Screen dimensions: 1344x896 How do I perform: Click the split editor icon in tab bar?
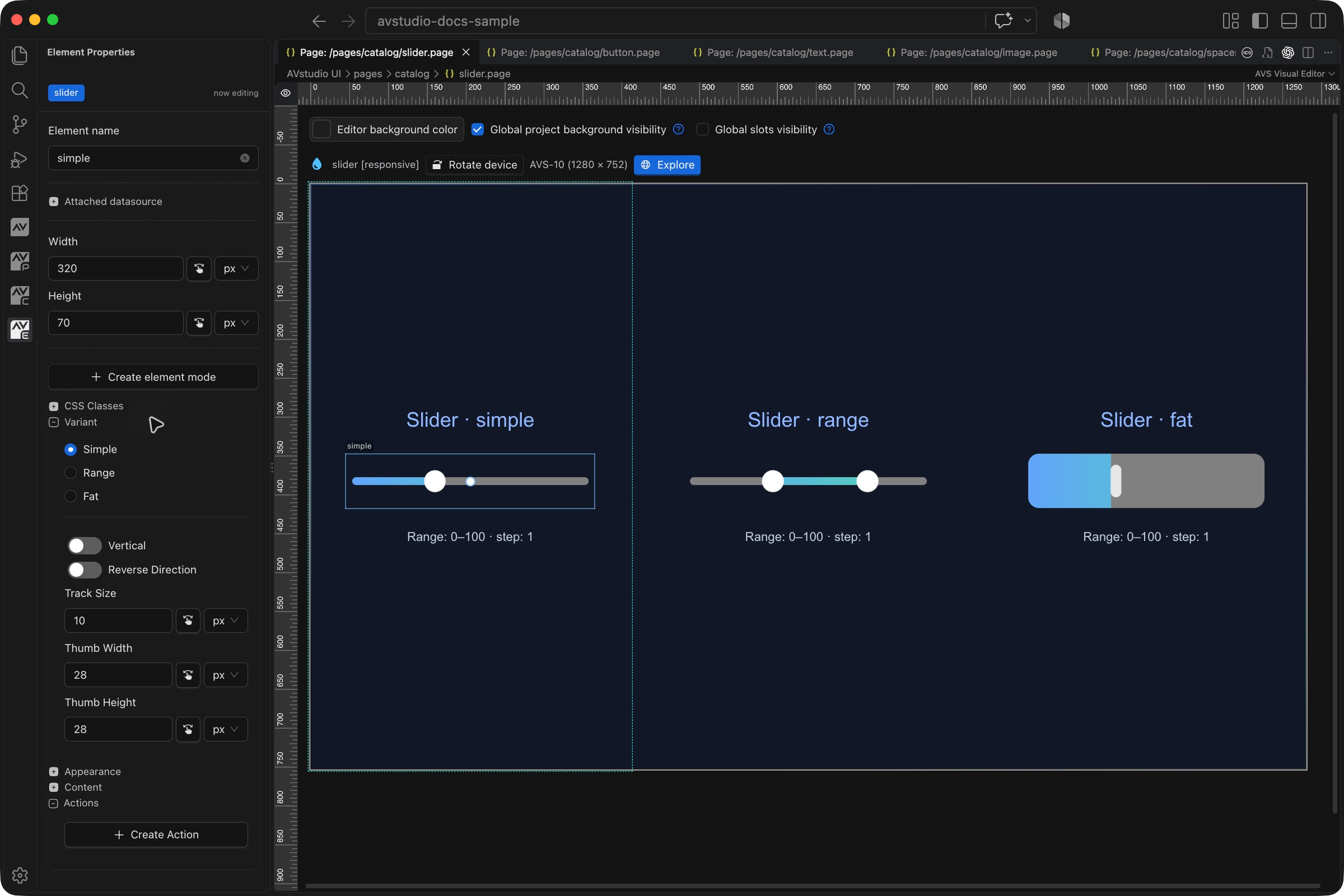click(1308, 53)
